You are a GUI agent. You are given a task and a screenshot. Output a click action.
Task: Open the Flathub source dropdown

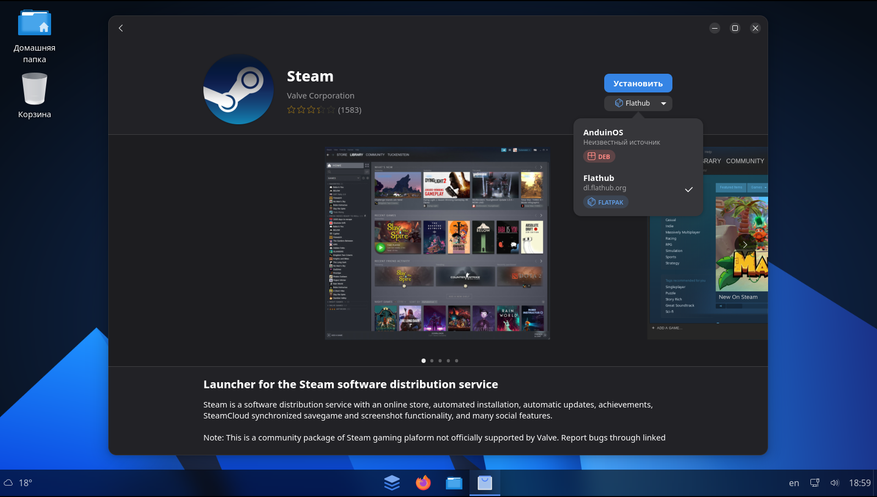click(x=638, y=103)
